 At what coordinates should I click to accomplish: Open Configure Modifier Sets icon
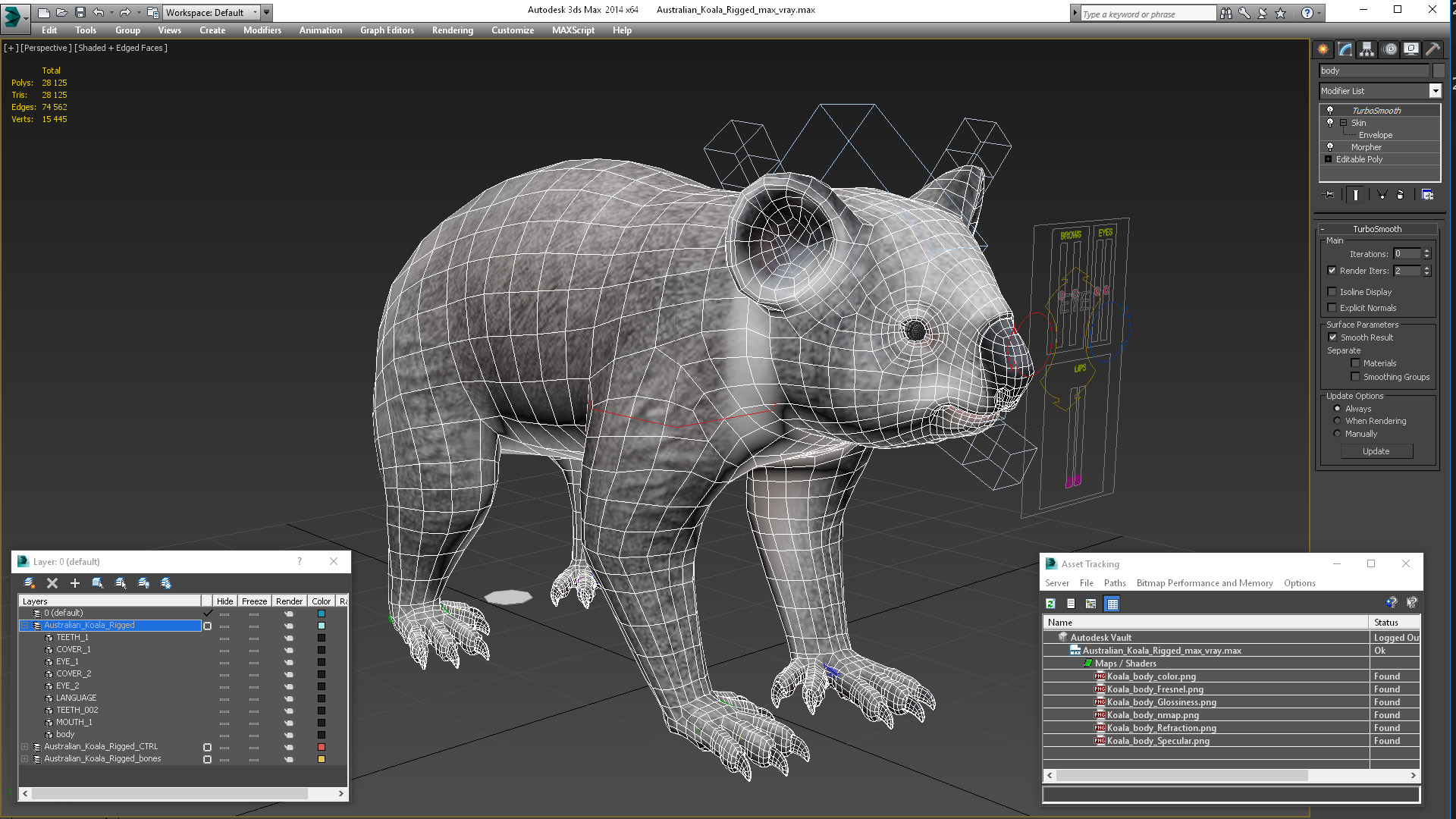(1427, 195)
